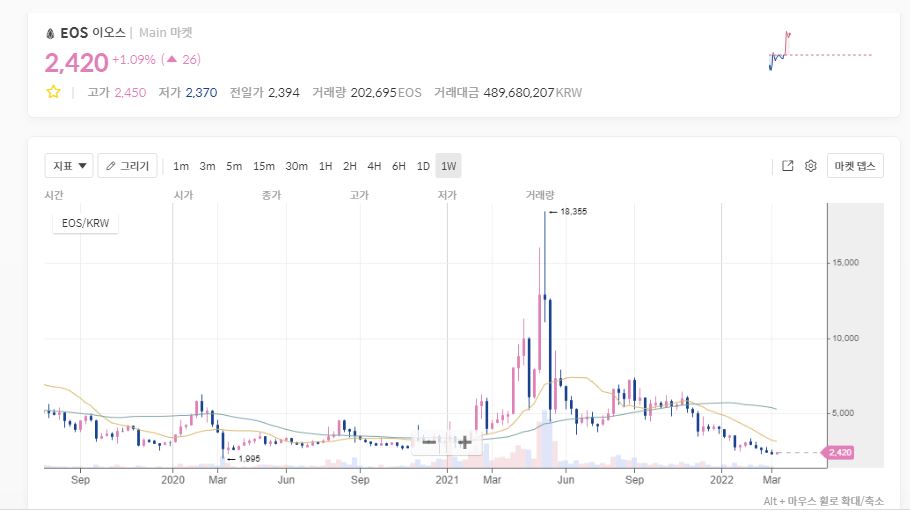Click the 2021 time axis label
Image resolution: width=910 pixels, height=513 pixels.
coord(447,480)
